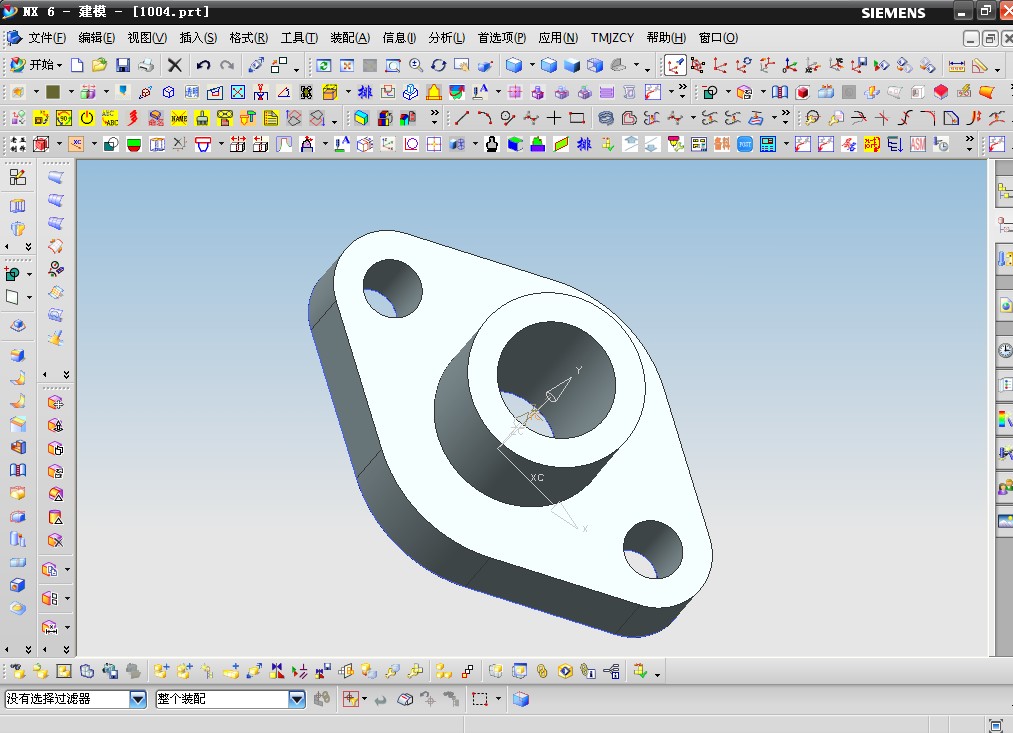Select the Line sketch tool

click(461, 118)
